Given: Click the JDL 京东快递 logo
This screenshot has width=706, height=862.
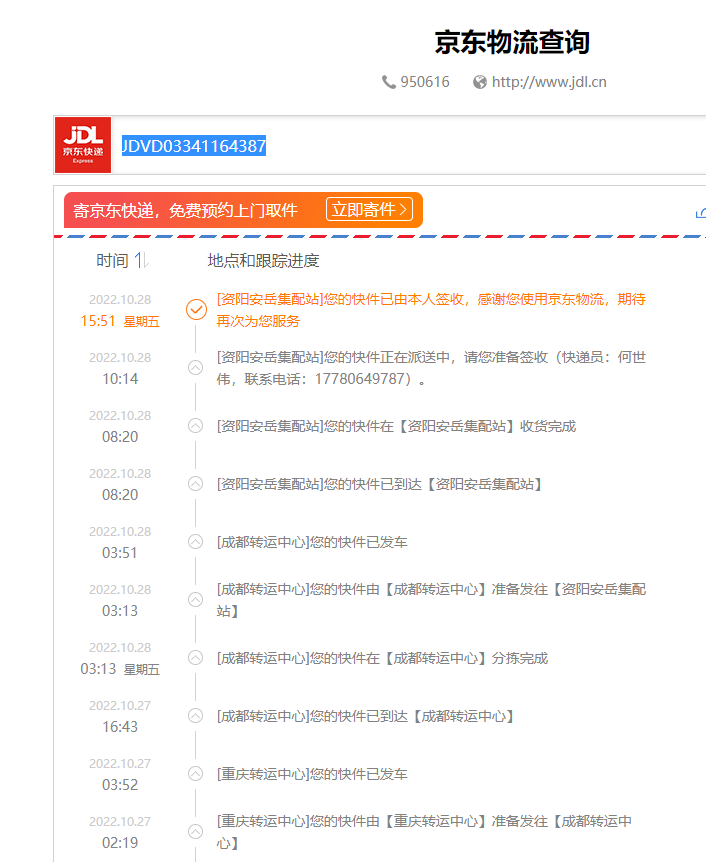Looking at the screenshot, I should [83, 145].
